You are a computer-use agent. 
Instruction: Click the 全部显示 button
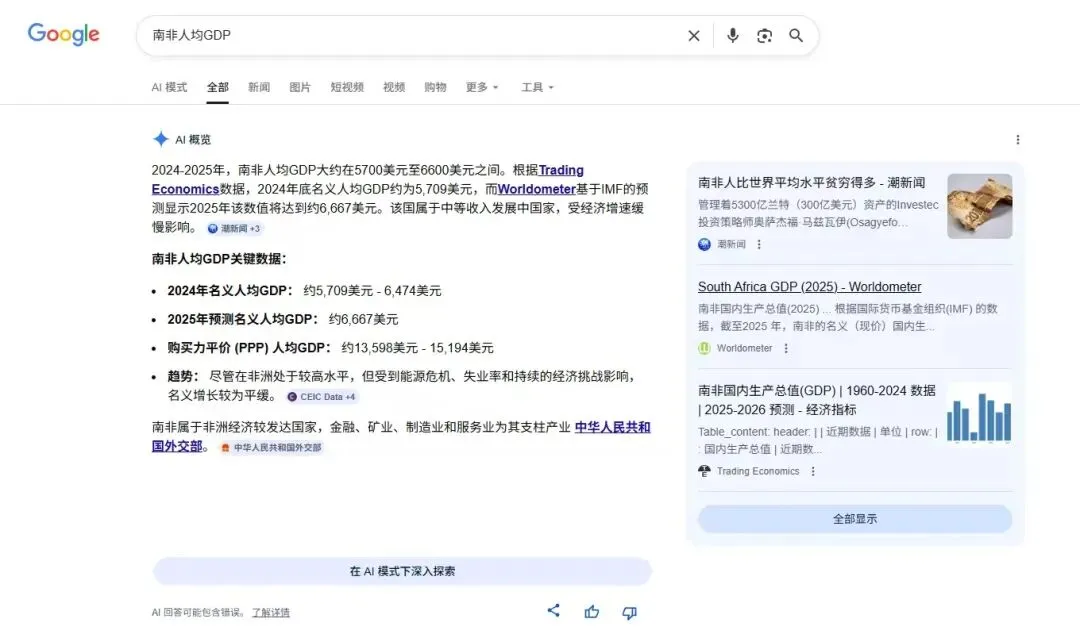[855, 519]
